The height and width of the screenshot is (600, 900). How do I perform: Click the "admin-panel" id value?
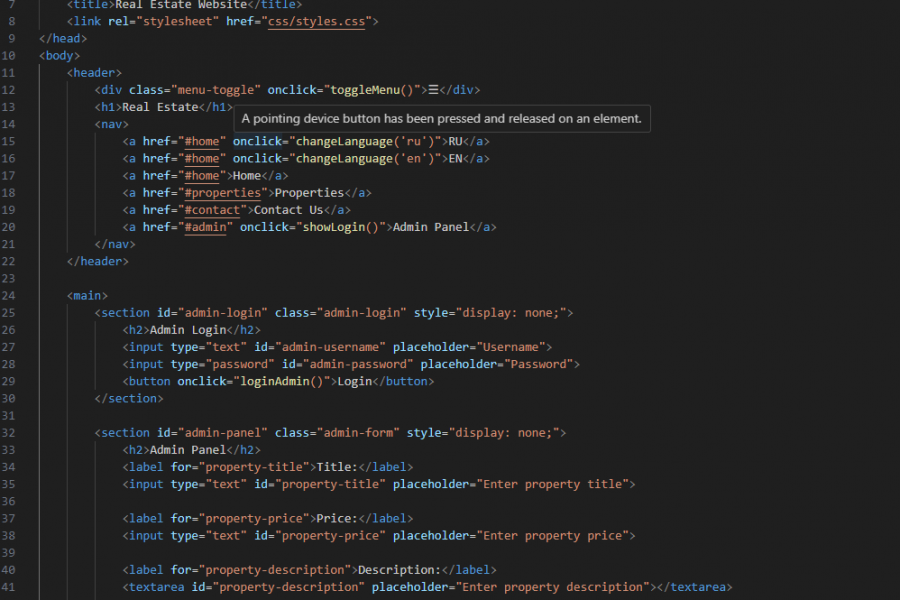(x=223, y=433)
